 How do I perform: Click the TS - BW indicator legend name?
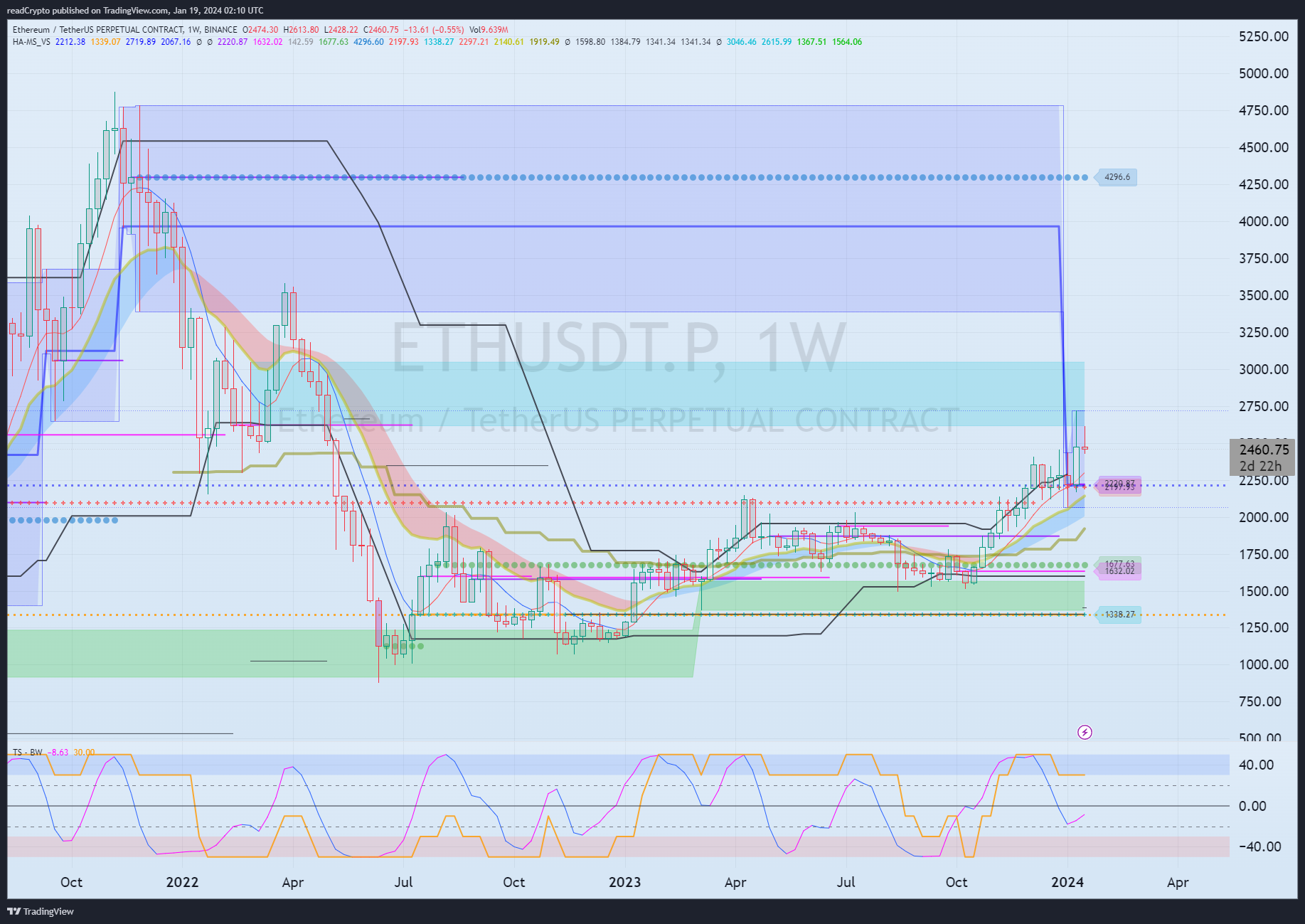[x=28, y=752]
